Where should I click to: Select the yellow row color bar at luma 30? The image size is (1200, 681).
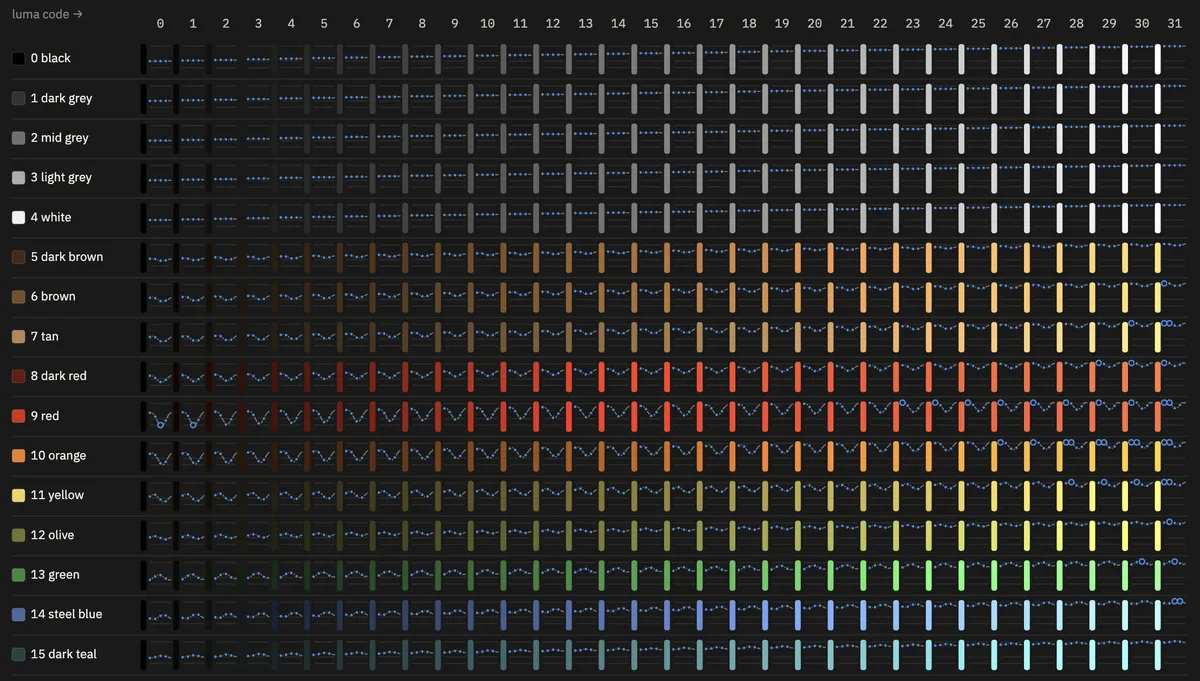[1125, 495]
